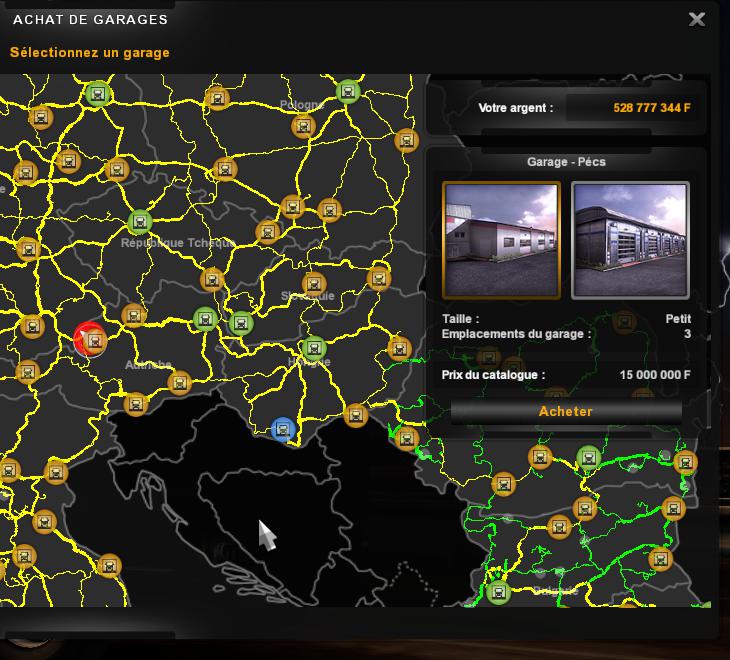This screenshot has width=730, height=660.
Task: Select green garage marker above the Pologne label
Action: [348, 92]
